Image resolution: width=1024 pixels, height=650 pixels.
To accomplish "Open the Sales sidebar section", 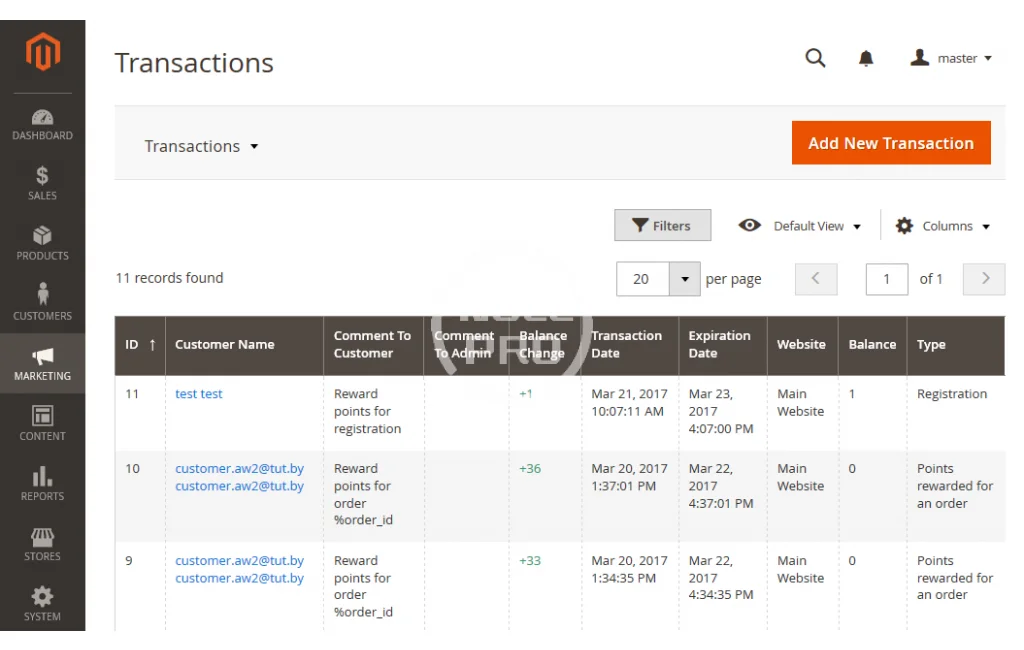I will pyautogui.click(x=42, y=184).
